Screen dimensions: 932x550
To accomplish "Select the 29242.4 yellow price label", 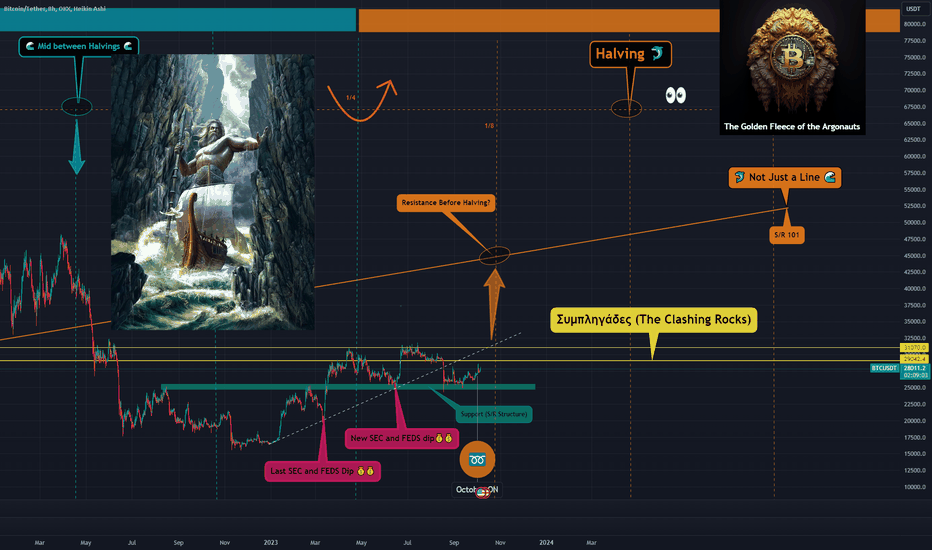I will pos(914,359).
